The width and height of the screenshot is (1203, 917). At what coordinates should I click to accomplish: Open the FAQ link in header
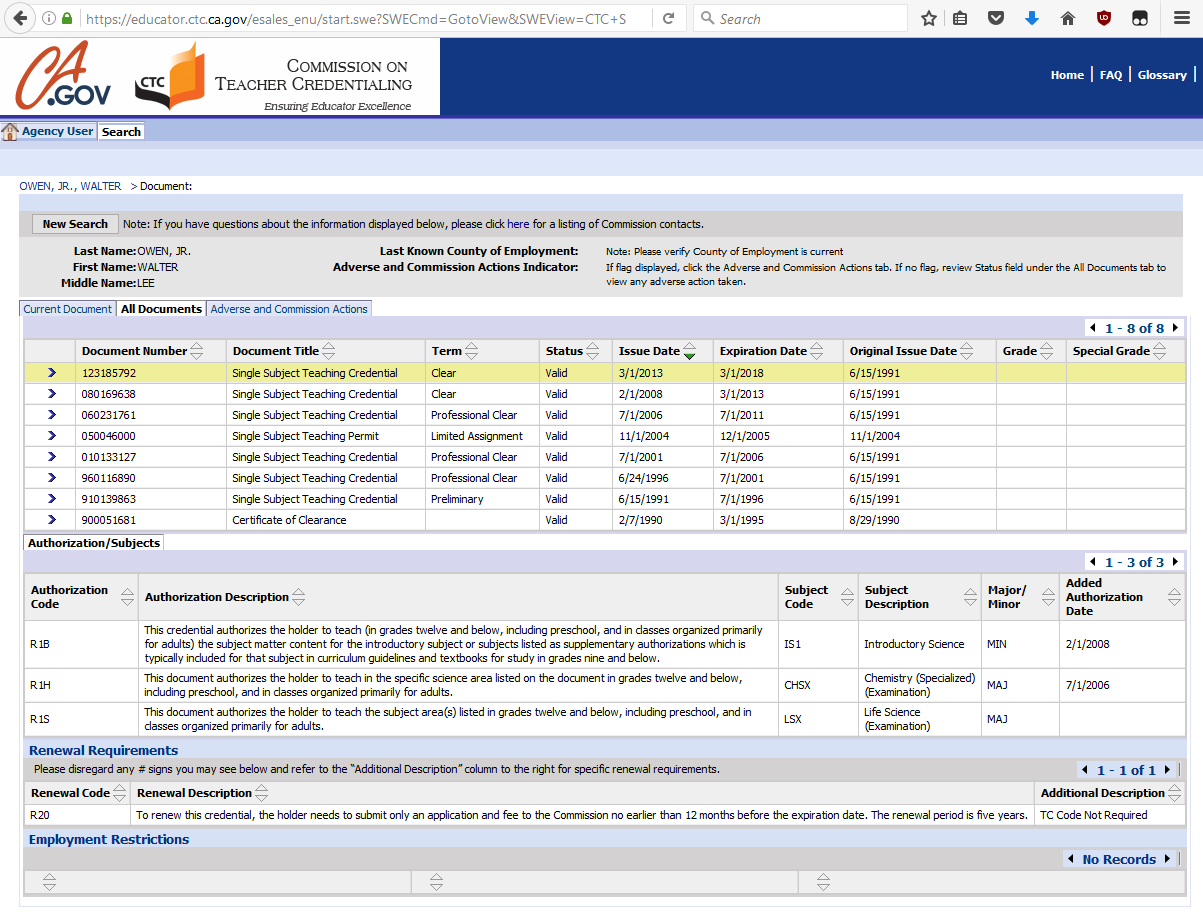point(1111,75)
